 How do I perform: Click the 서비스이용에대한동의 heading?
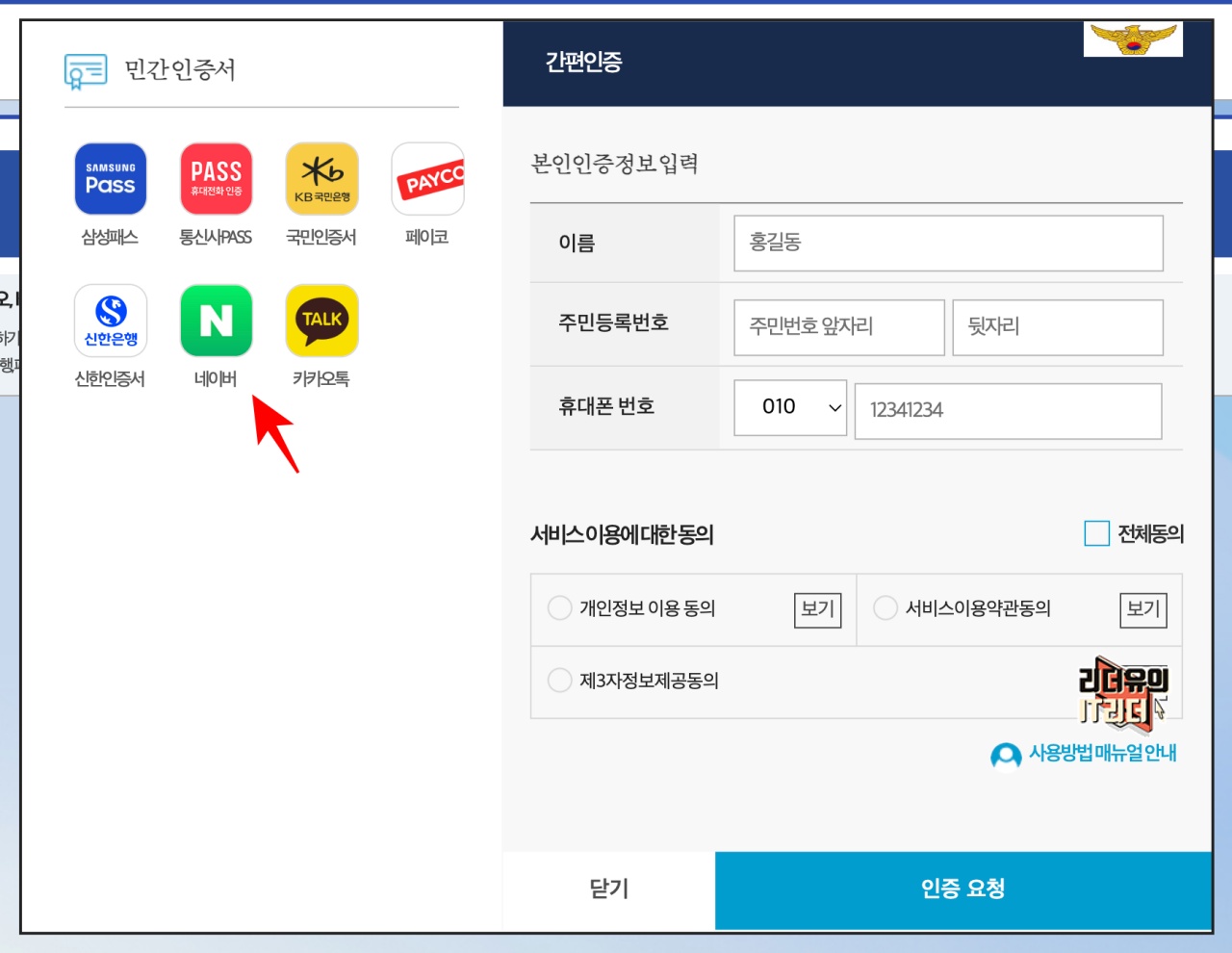click(x=623, y=534)
